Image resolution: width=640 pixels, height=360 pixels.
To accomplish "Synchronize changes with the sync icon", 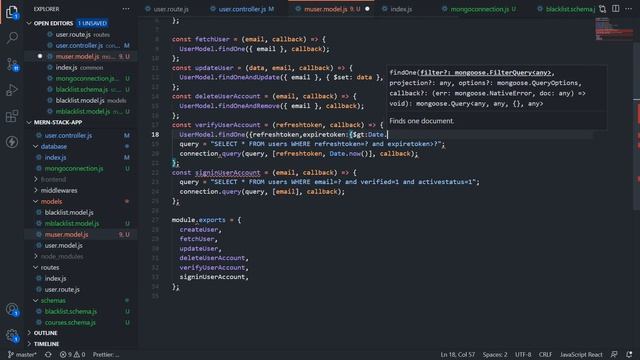I will point(48,354).
